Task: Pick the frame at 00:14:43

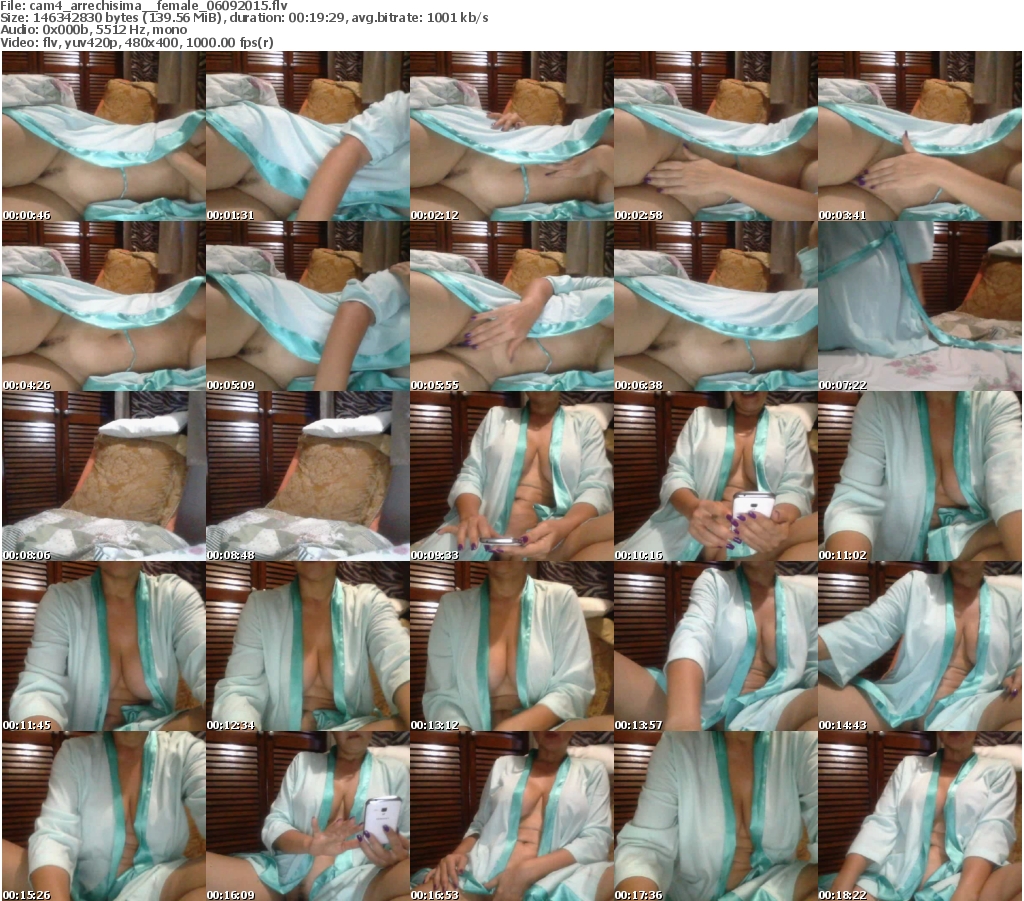Action: (920, 646)
